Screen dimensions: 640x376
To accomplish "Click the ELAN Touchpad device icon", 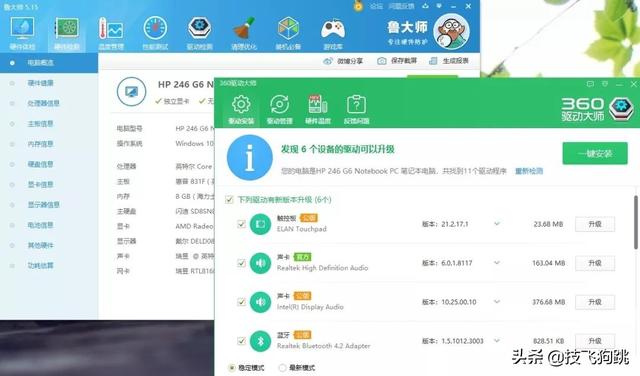I will tap(260, 224).
